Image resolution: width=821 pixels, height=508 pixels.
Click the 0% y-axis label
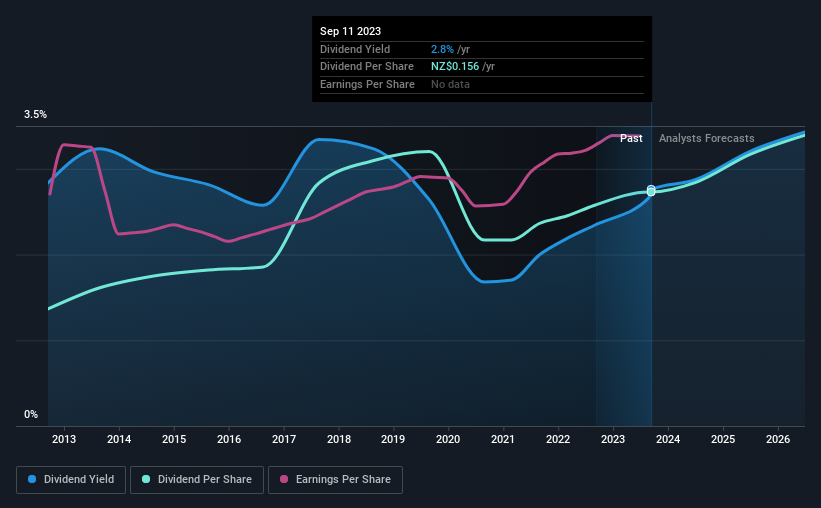tap(31, 414)
